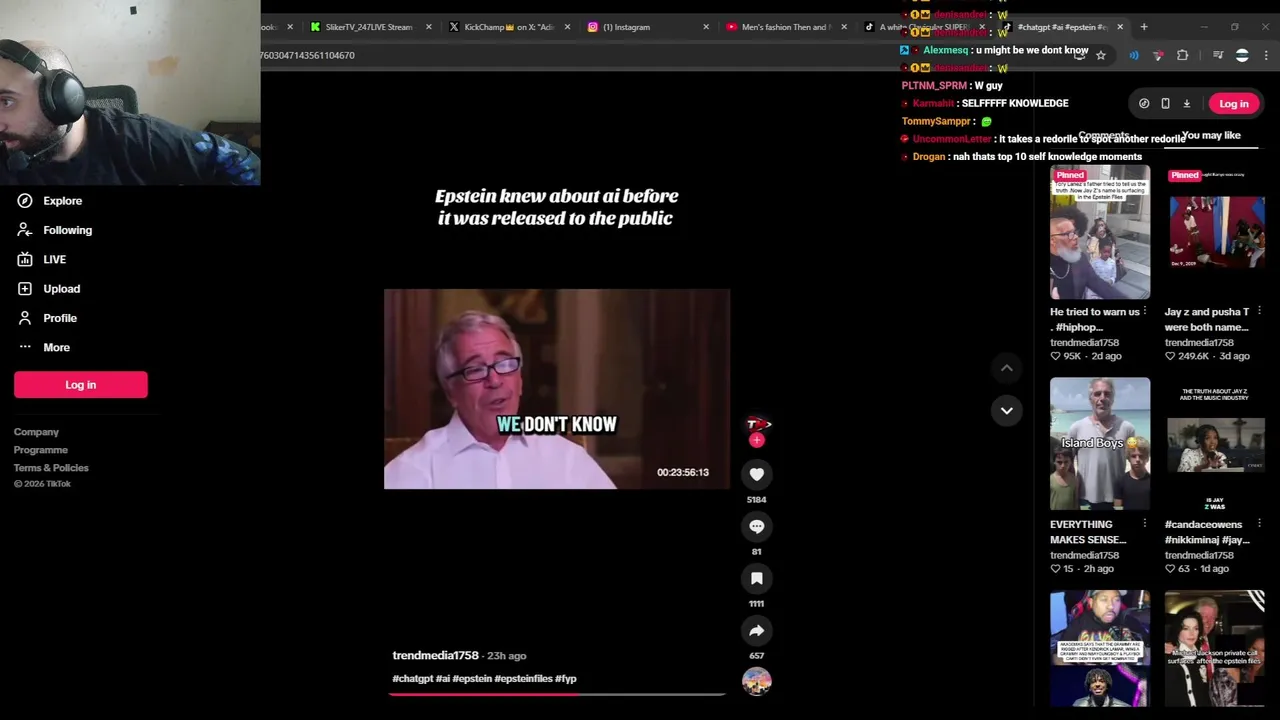Click the top-right Log in button

click(1234, 104)
